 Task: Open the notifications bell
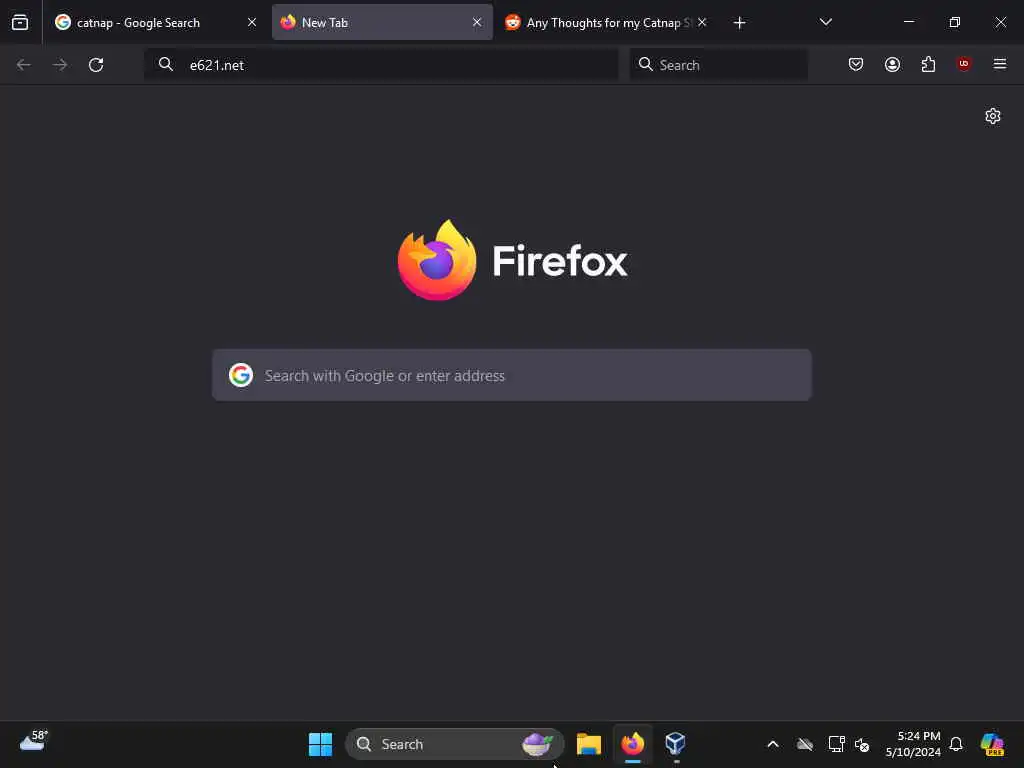956,744
